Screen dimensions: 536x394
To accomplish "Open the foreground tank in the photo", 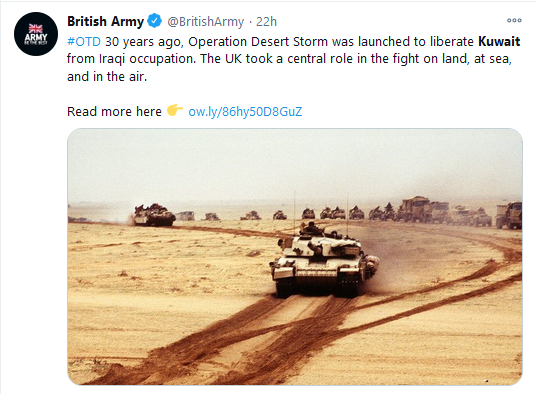I will tap(324, 261).
